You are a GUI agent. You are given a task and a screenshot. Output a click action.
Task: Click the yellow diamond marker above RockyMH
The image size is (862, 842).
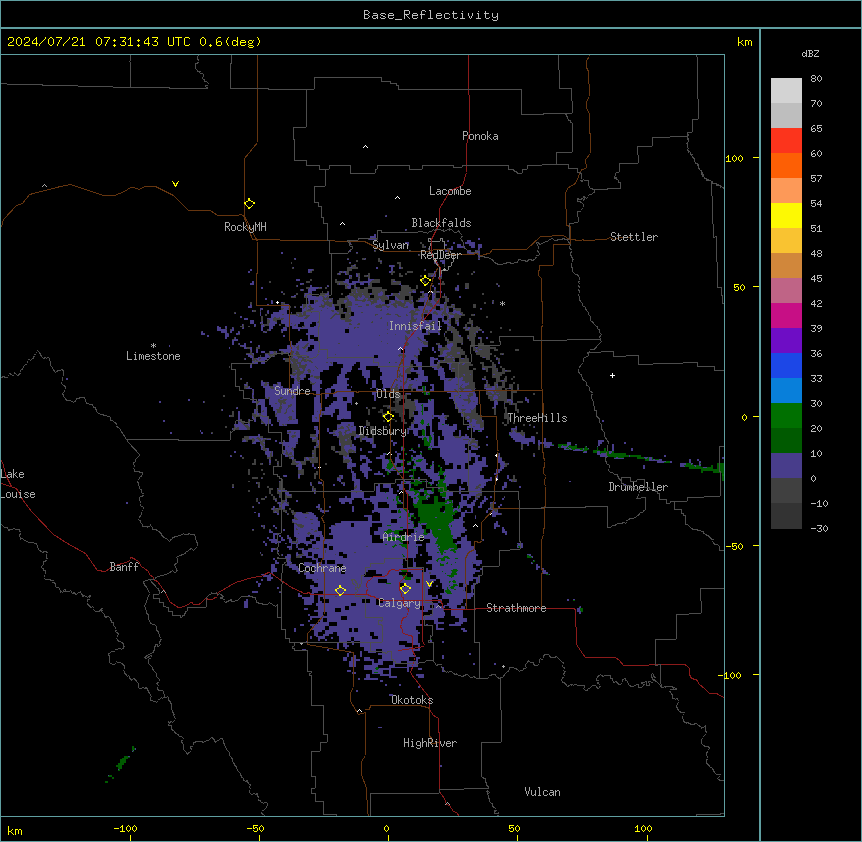pyautogui.click(x=249, y=204)
